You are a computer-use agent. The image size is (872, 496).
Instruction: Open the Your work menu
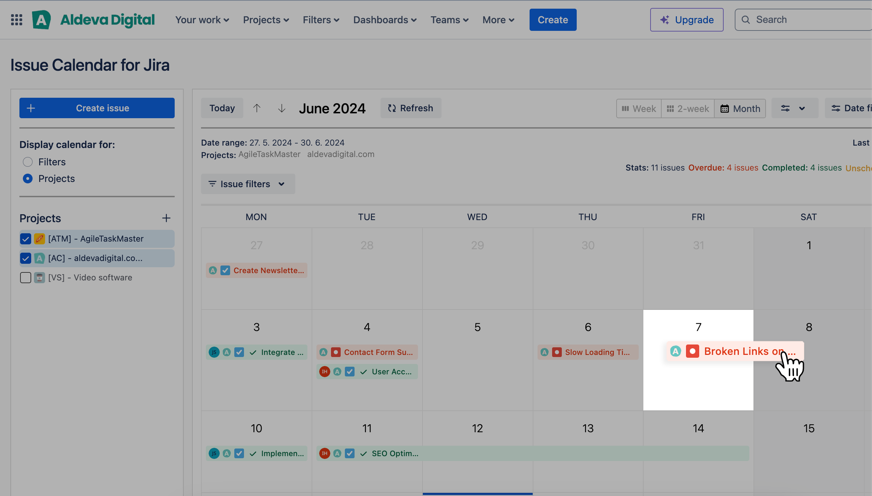pos(202,20)
